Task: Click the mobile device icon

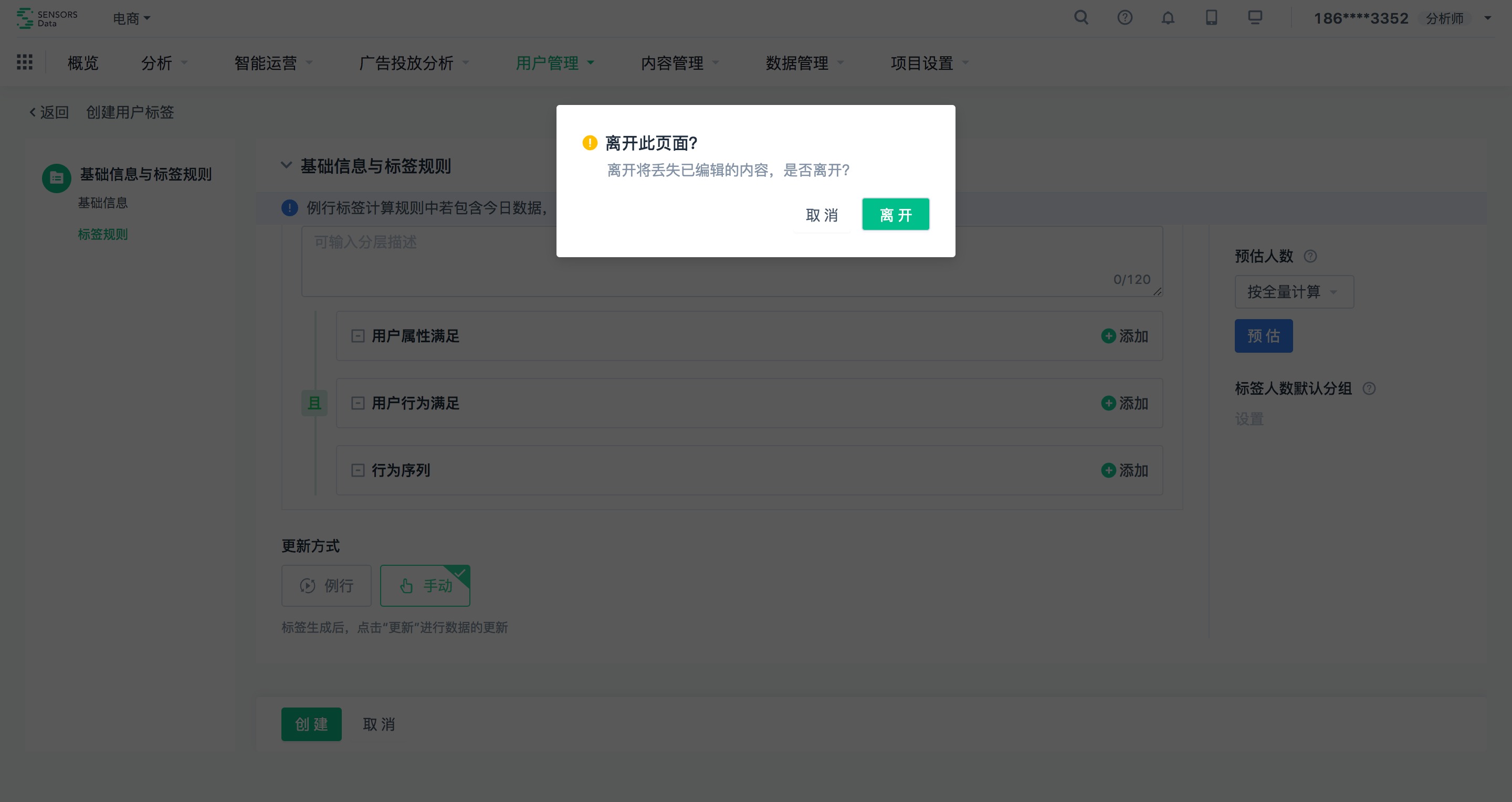Action: pos(1212,18)
